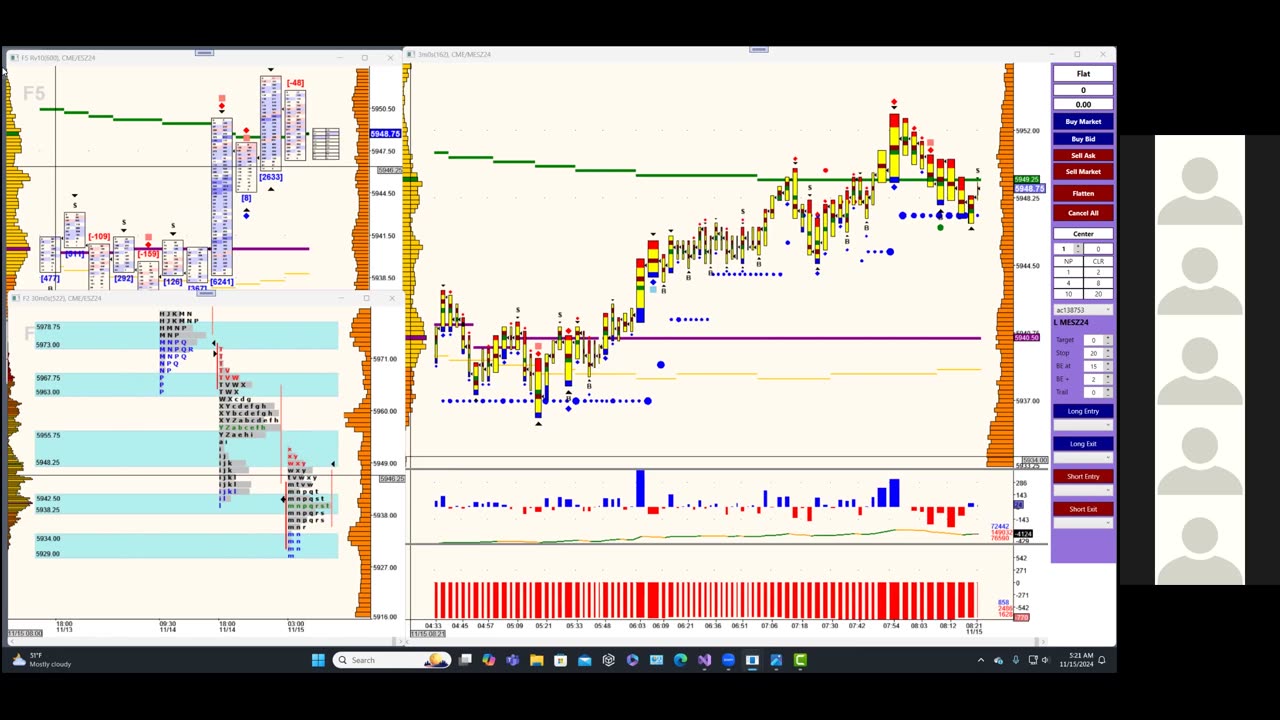Open the clock showing 5:21 AM
The height and width of the screenshot is (720, 1280).
tap(1079, 660)
